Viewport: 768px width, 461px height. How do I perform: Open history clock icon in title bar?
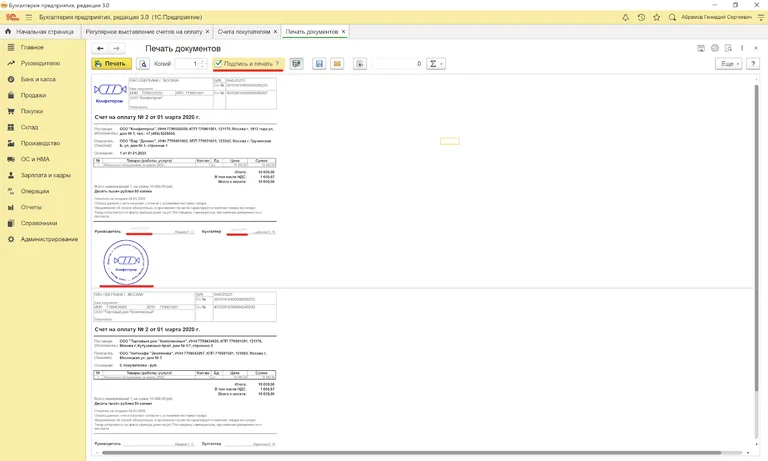click(641, 18)
